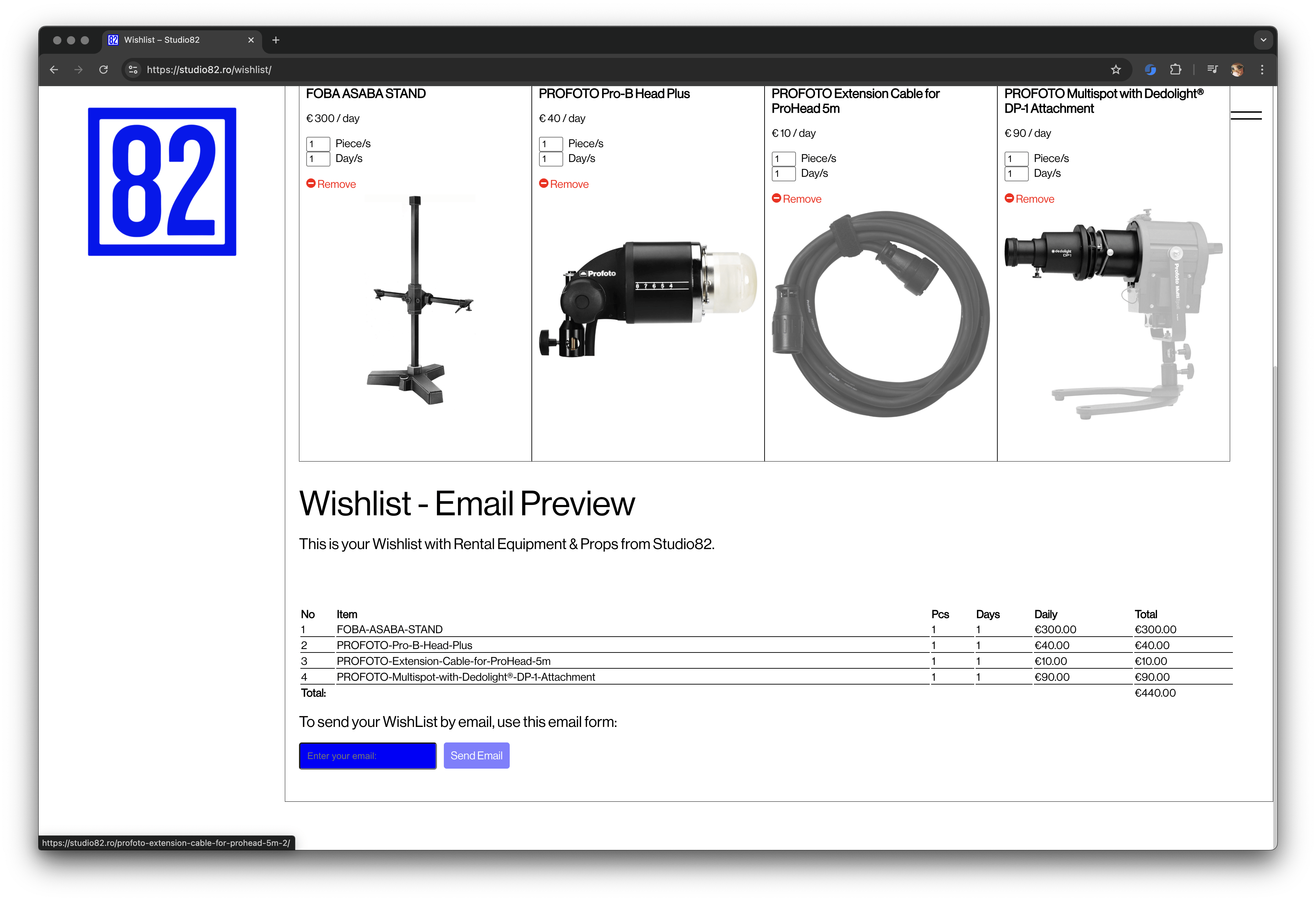Go back to previous page
This screenshot has height=901, width=1316.
[x=54, y=70]
